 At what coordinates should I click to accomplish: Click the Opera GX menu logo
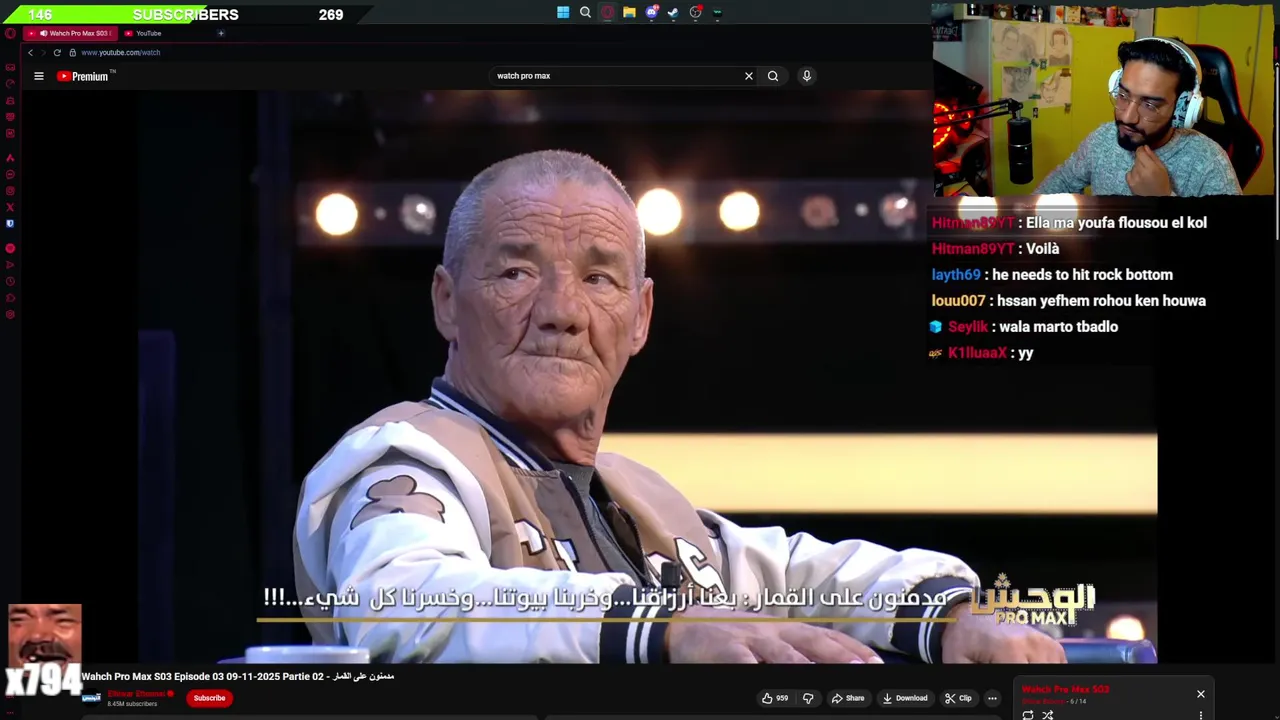pos(10,33)
